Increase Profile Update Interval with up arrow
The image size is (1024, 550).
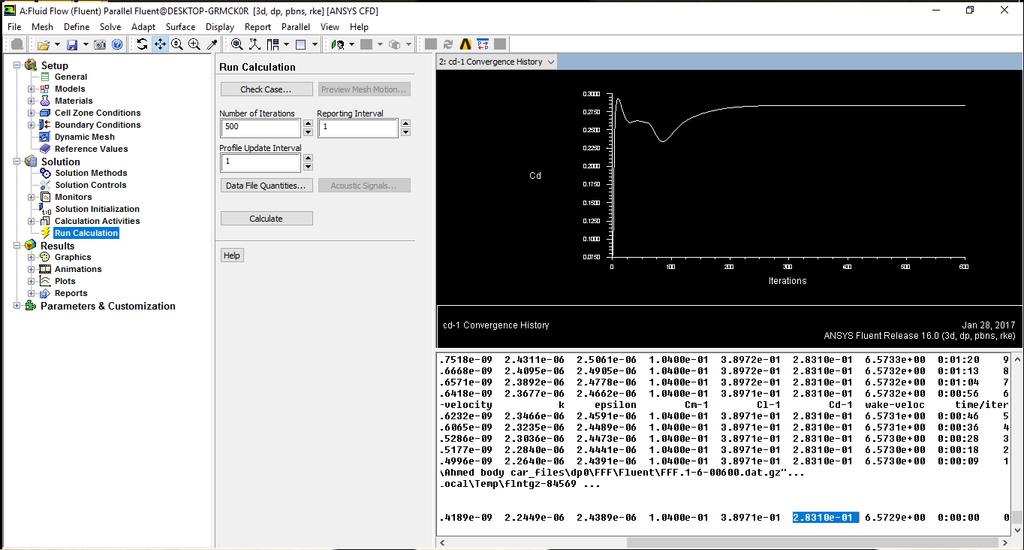point(308,158)
